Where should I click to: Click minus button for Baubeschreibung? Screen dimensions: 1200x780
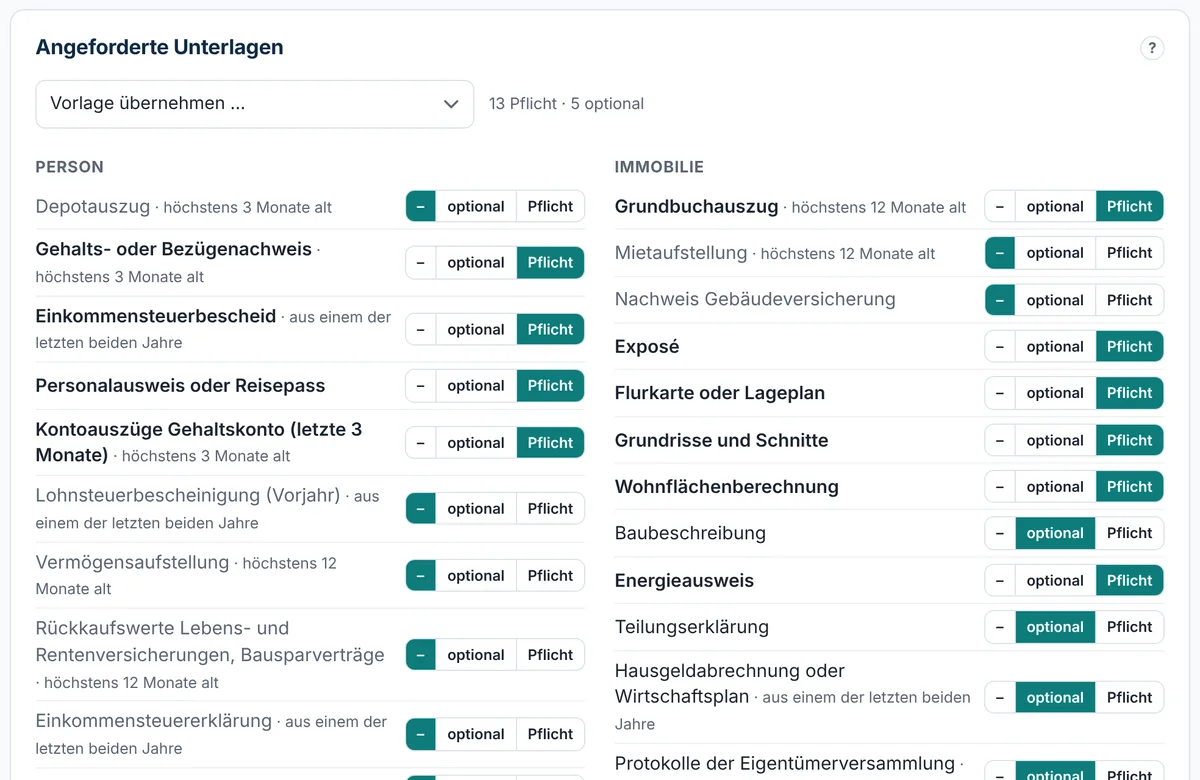pyautogui.click(x=1000, y=533)
